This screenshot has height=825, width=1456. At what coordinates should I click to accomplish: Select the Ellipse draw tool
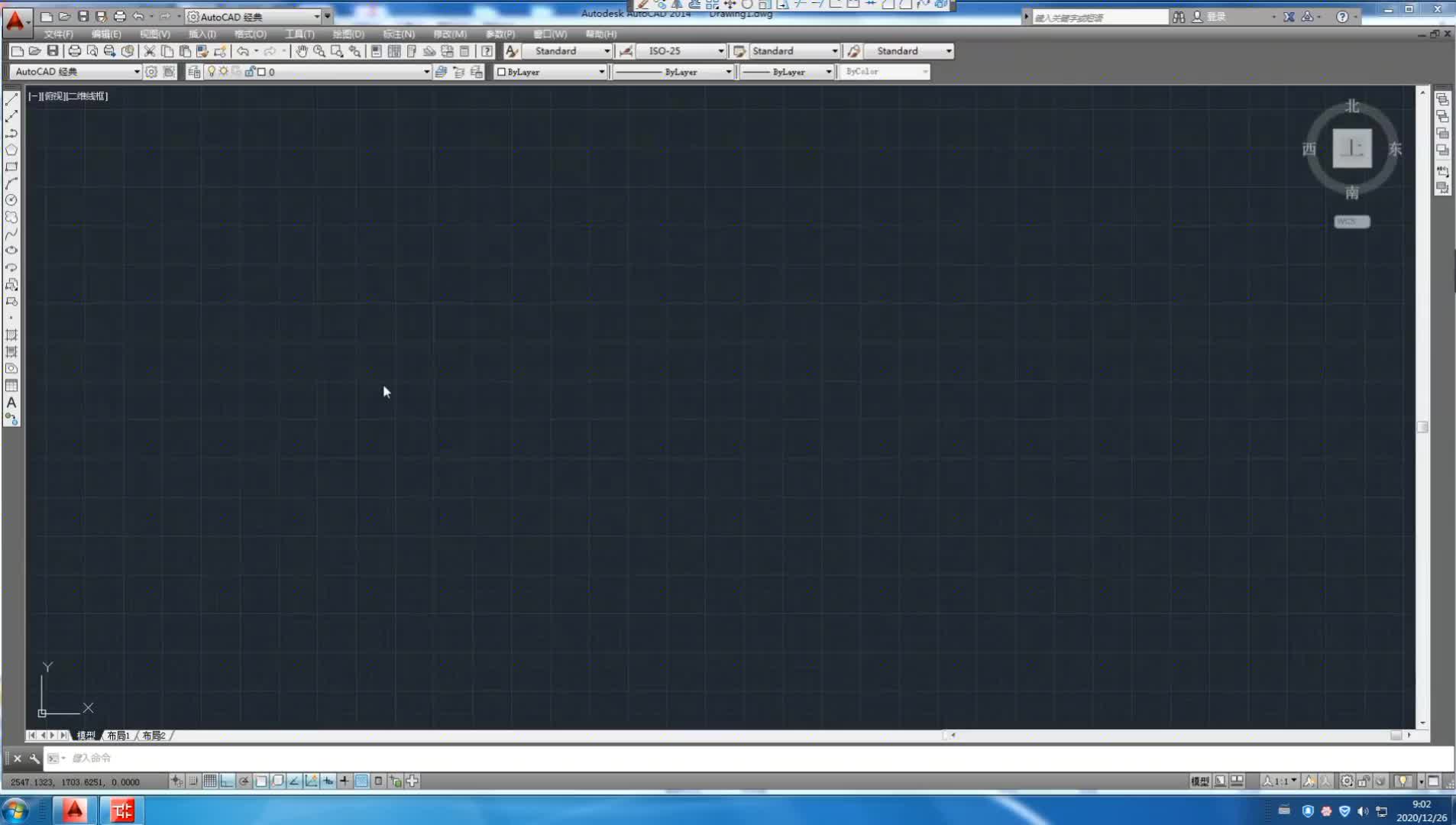(x=11, y=251)
